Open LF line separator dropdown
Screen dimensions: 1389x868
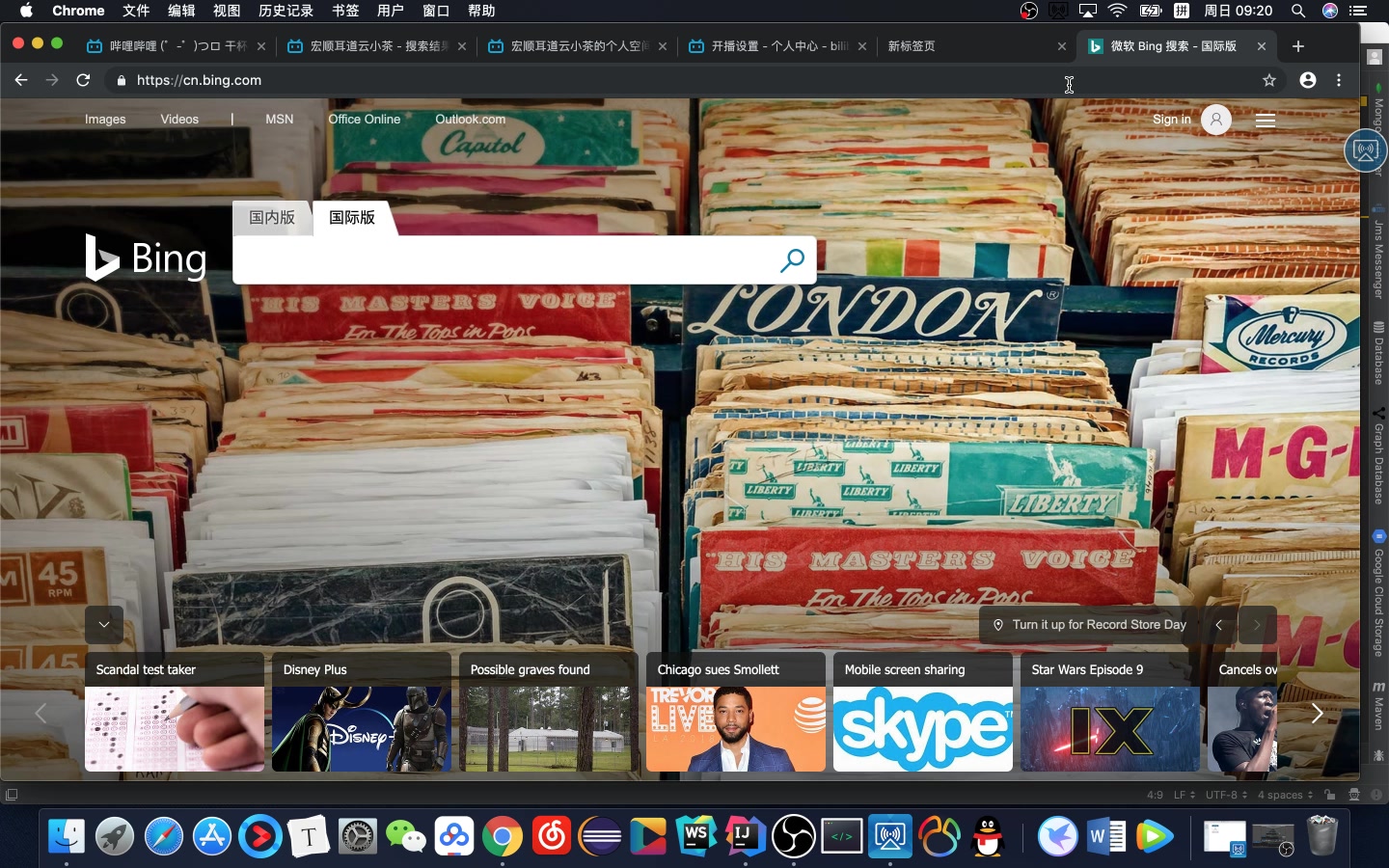[1184, 796]
